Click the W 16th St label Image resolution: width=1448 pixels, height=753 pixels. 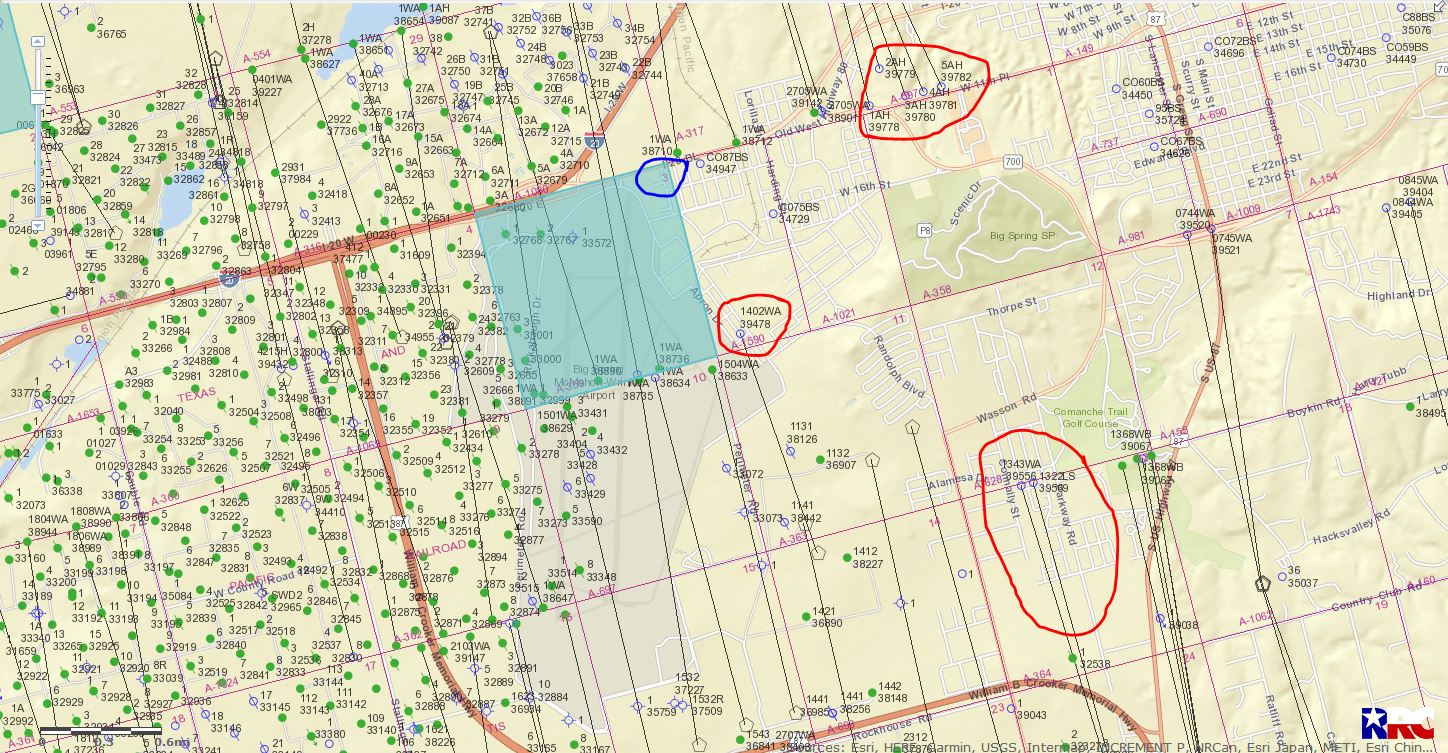click(x=864, y=187)
